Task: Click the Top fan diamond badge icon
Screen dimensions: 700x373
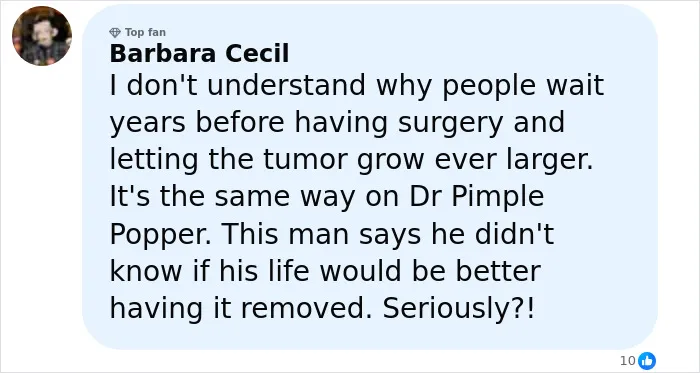Action: 115,33
